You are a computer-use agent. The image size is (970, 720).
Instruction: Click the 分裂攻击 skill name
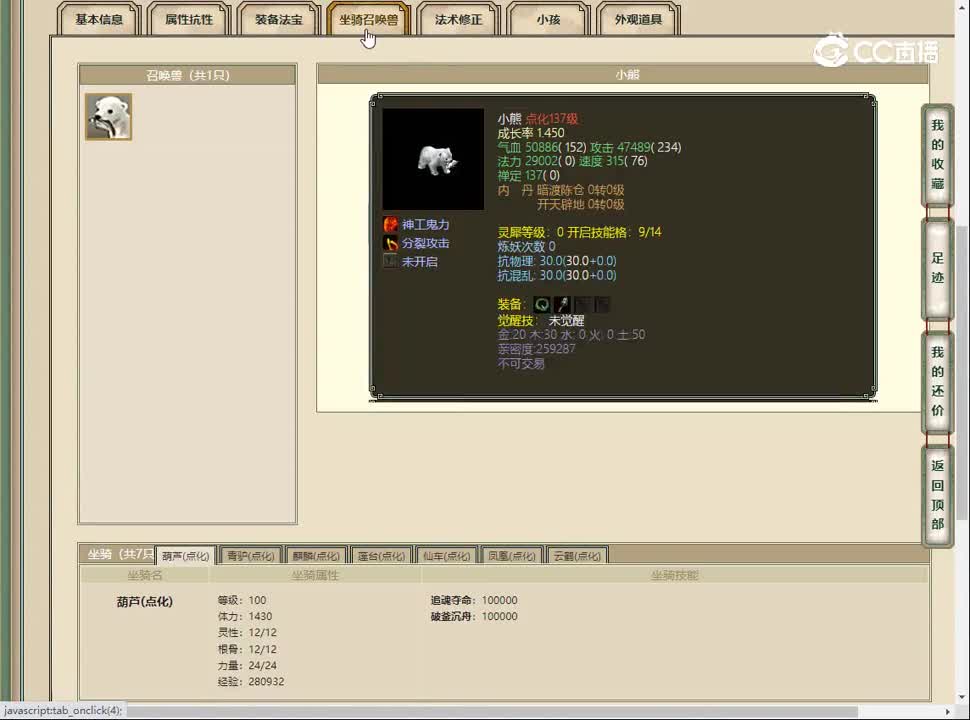pyautogui.click(x=426, y=243)
